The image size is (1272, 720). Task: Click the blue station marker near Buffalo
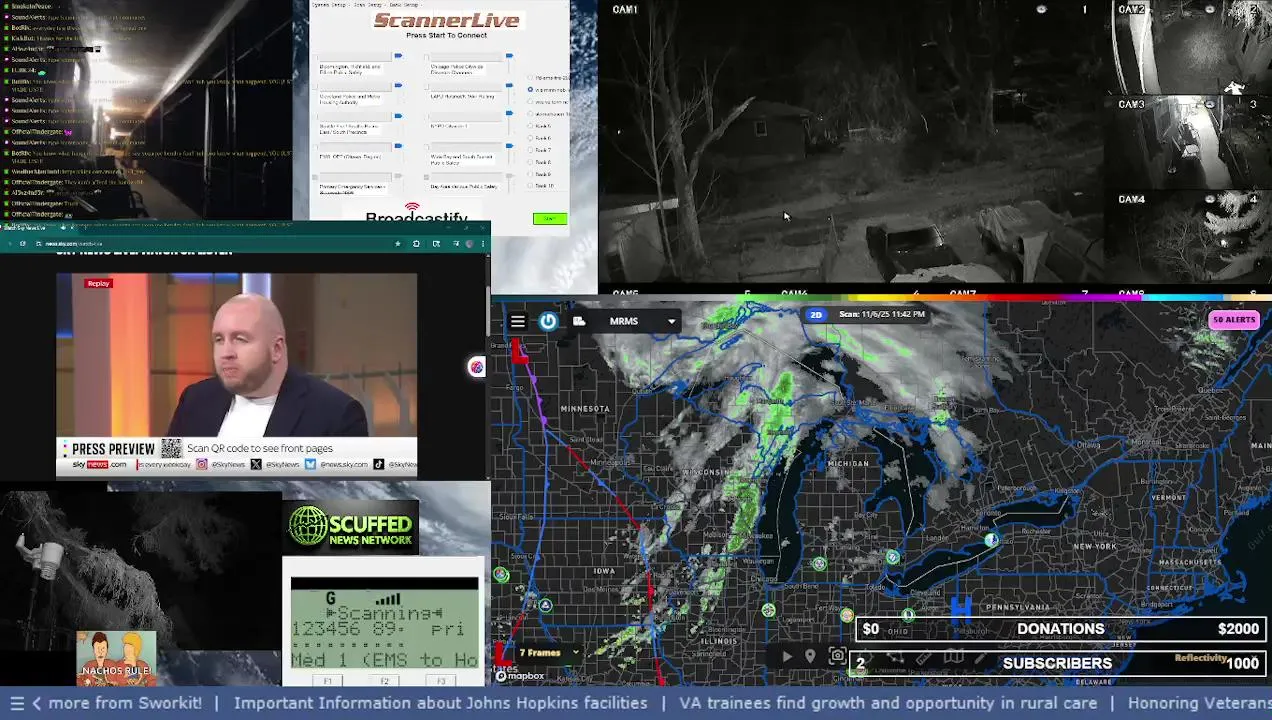click(991, 539)
